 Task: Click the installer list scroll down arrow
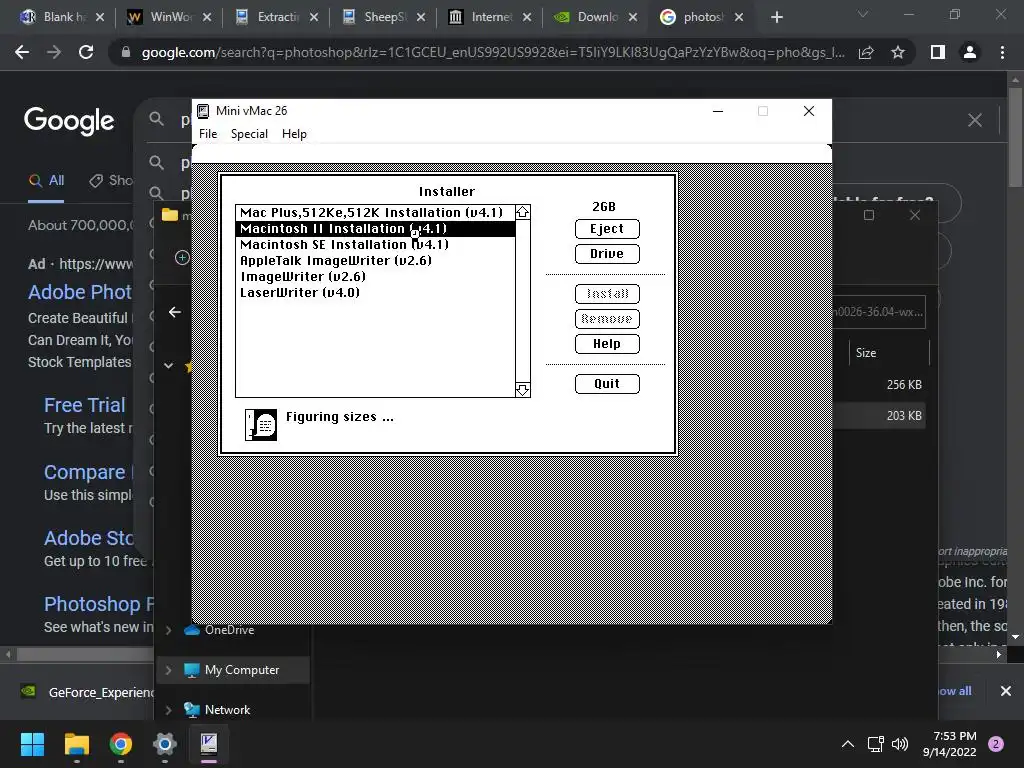(x=522, y=390)
